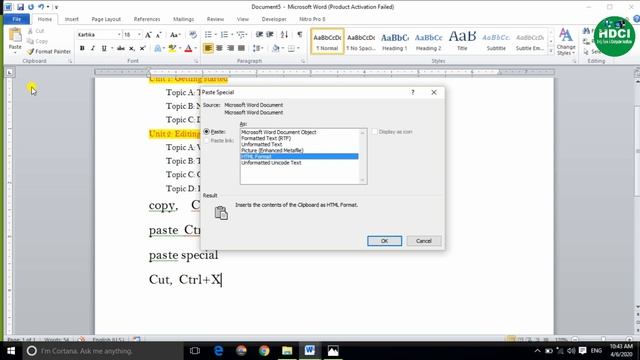Screen dimensions: 640x360
Task: Click Increase Indent icon
Action: tap(270, 35)
